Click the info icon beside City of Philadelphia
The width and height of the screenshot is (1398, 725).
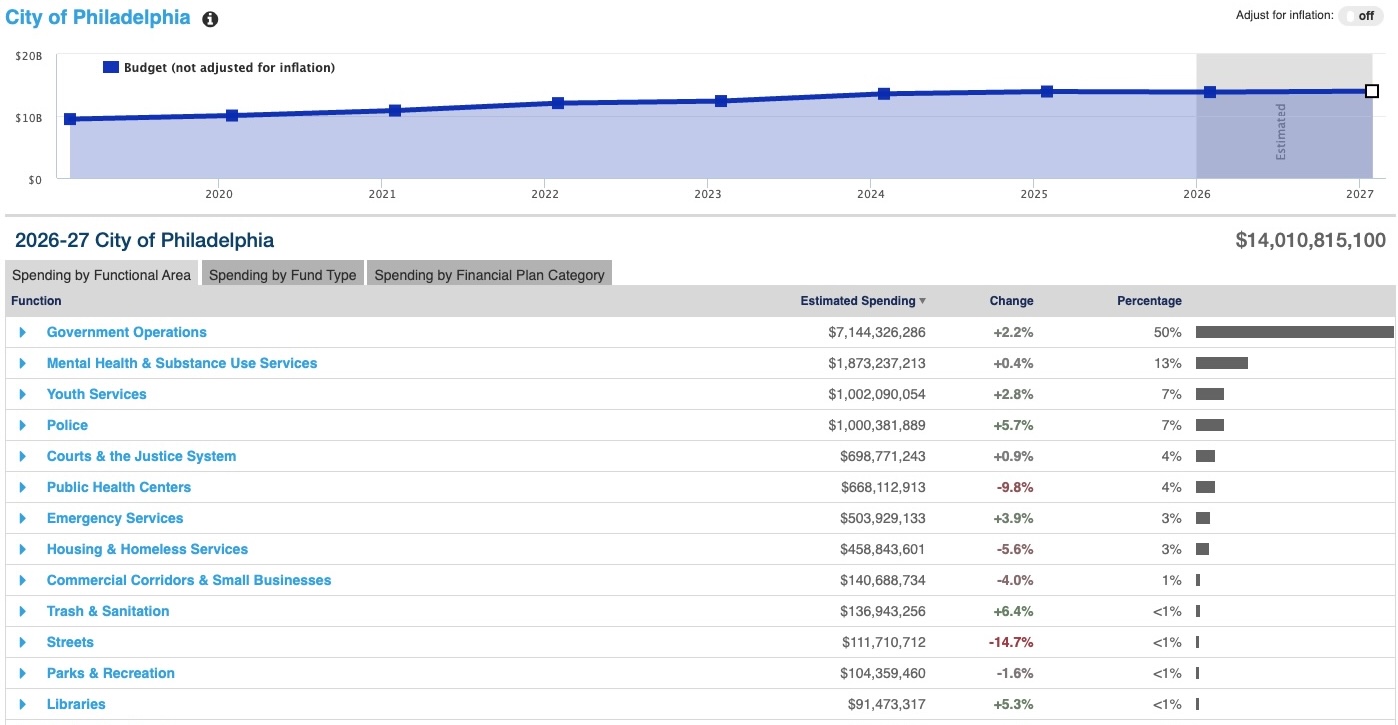(210, 20)
